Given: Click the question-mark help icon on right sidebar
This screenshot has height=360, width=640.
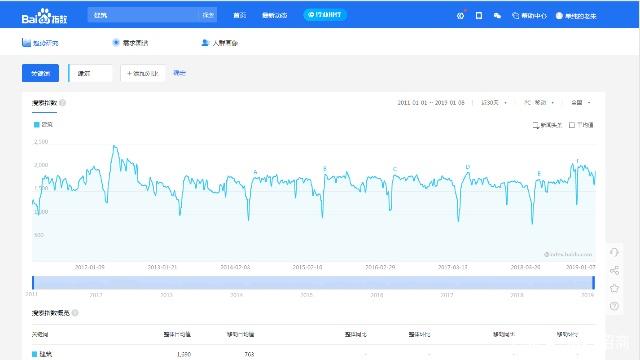Looking at the screenshot, I should [614, 306].
